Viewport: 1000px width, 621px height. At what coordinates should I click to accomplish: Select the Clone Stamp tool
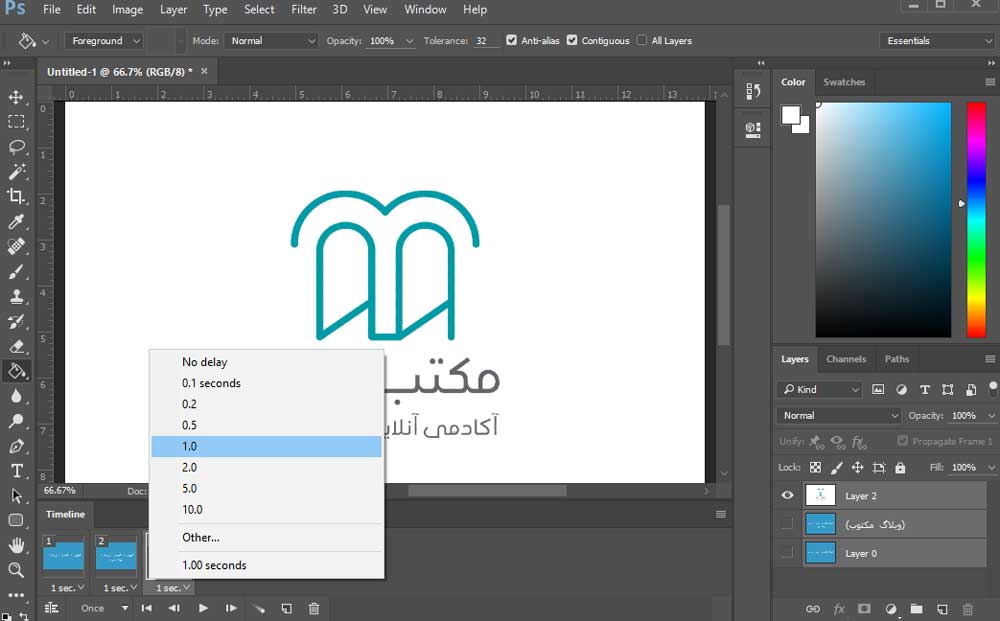coord(16,296)
